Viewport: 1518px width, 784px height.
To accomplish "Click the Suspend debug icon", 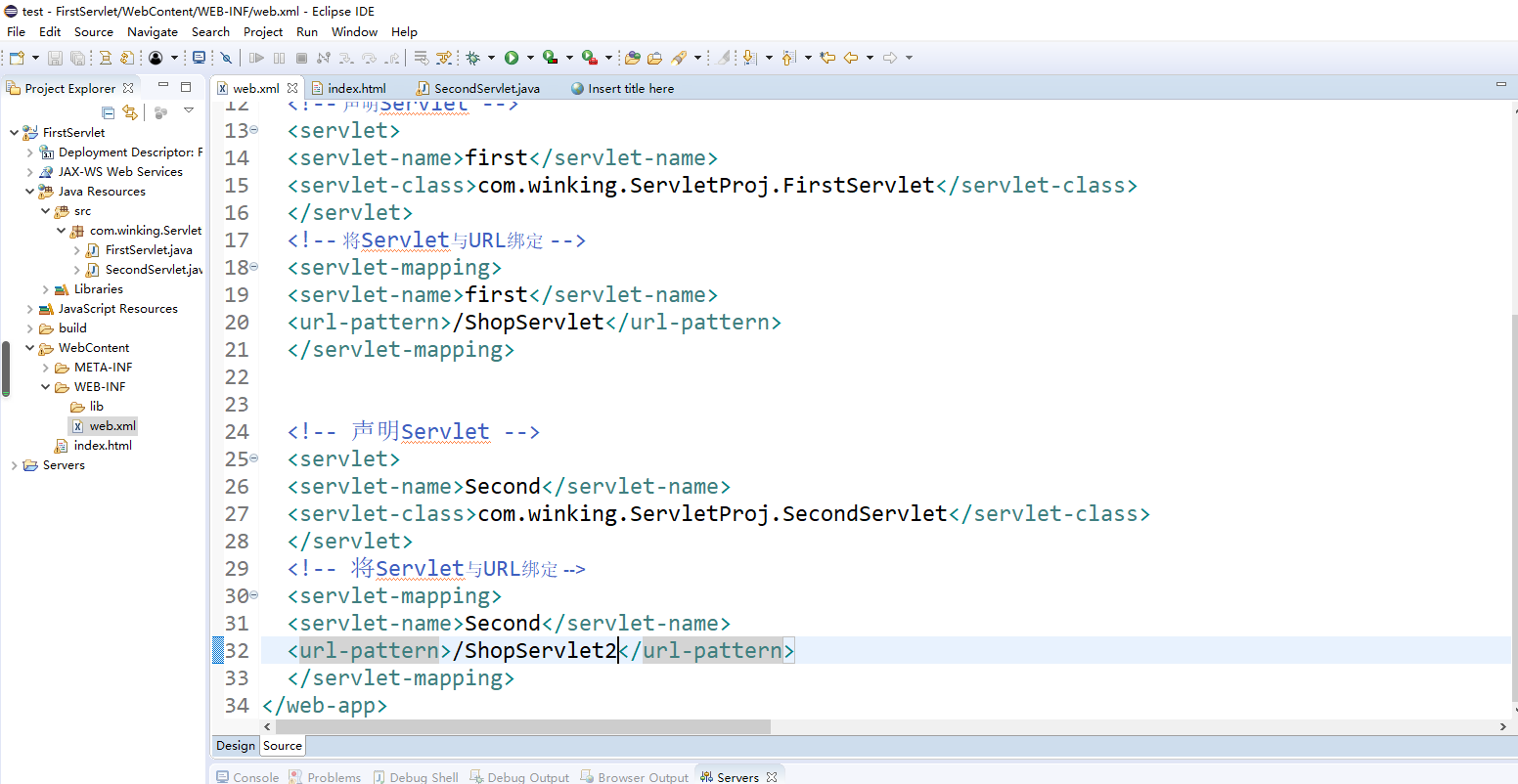I will pos(279,58).
